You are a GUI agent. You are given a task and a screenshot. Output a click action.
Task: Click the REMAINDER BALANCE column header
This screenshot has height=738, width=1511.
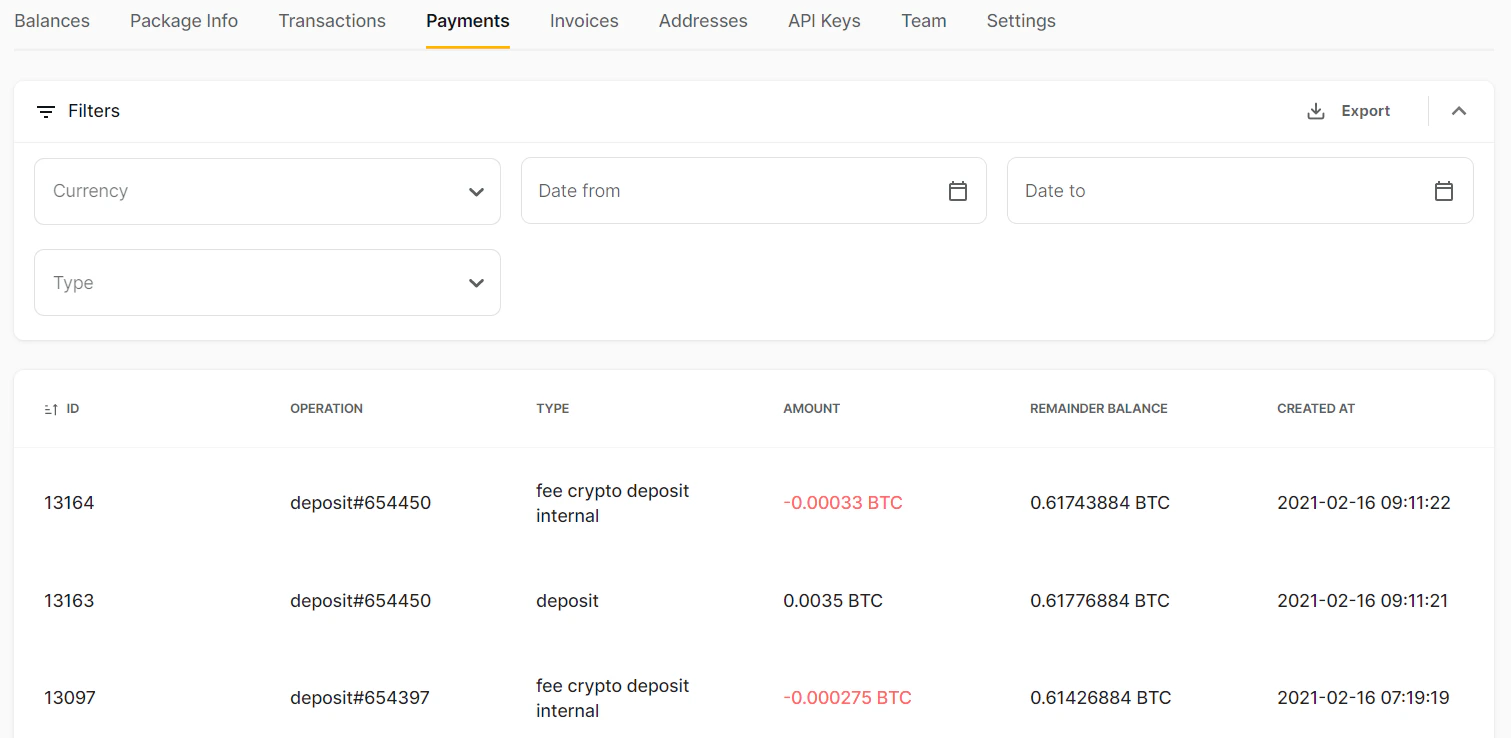1099,409
